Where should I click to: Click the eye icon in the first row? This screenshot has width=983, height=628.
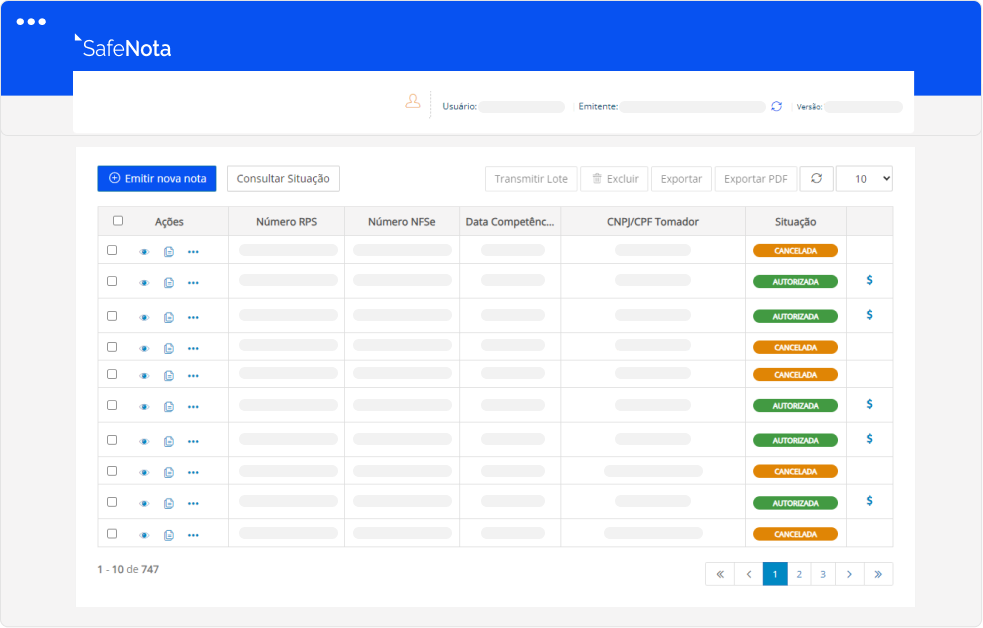coord(144,252)
